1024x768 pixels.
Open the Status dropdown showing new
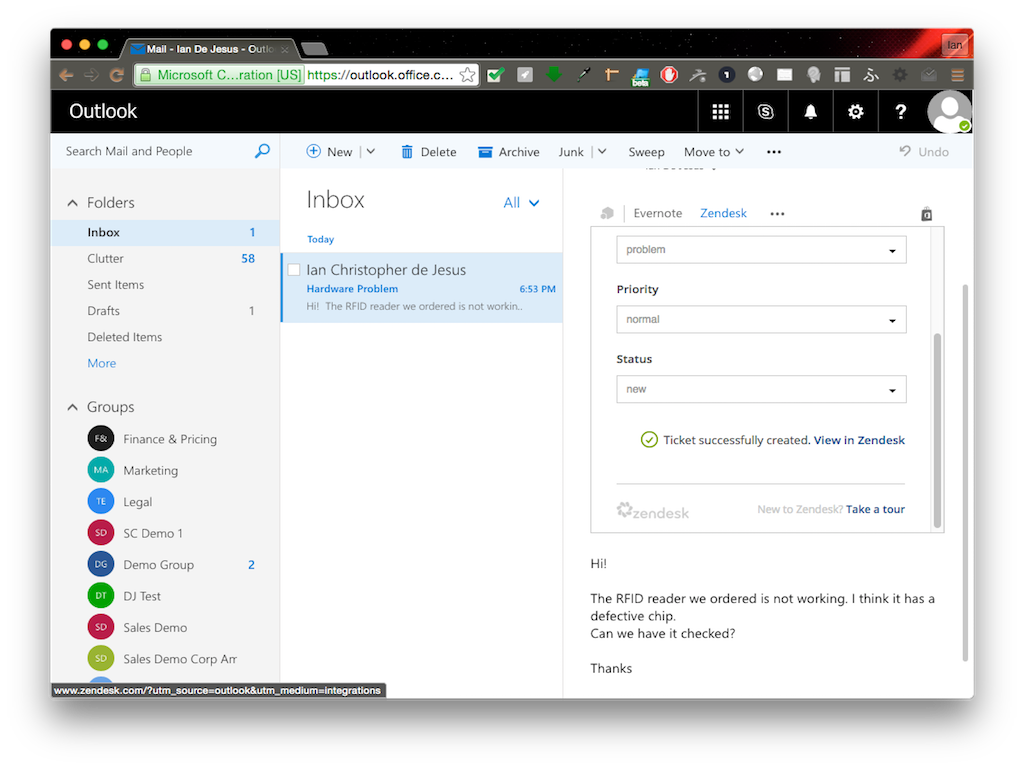click(761, 389)
